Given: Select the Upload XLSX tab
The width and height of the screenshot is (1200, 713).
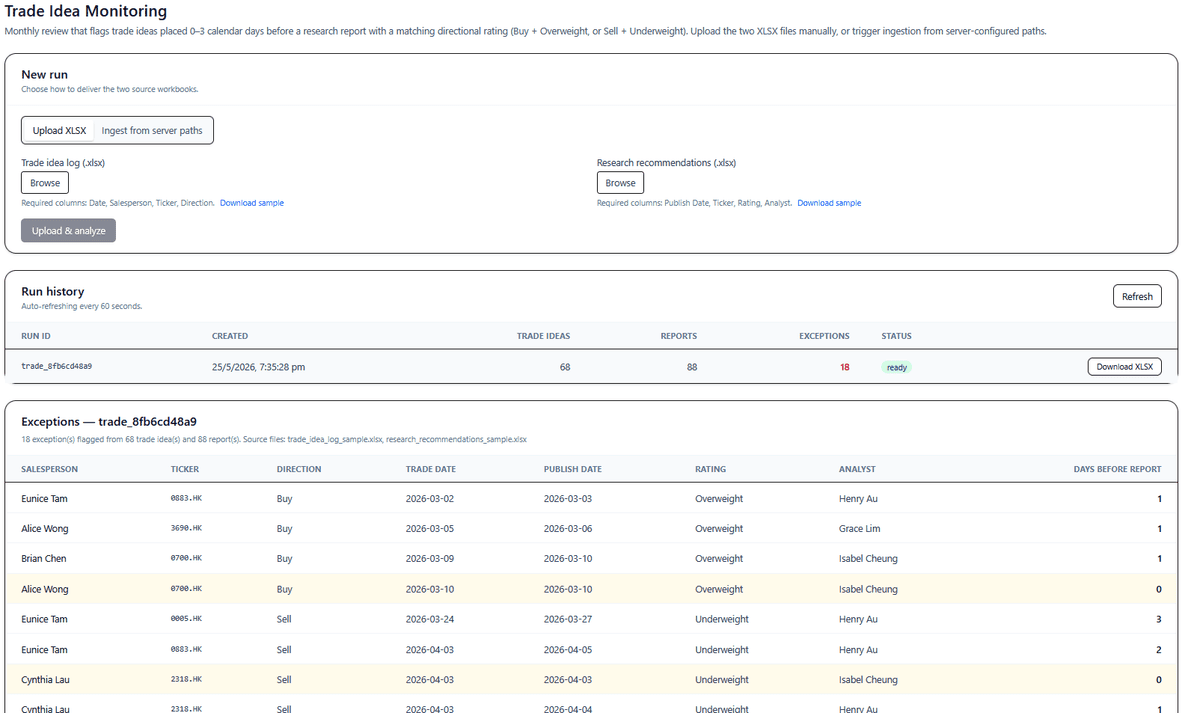Looking at the screenshot, I should (x=59, y=131).
